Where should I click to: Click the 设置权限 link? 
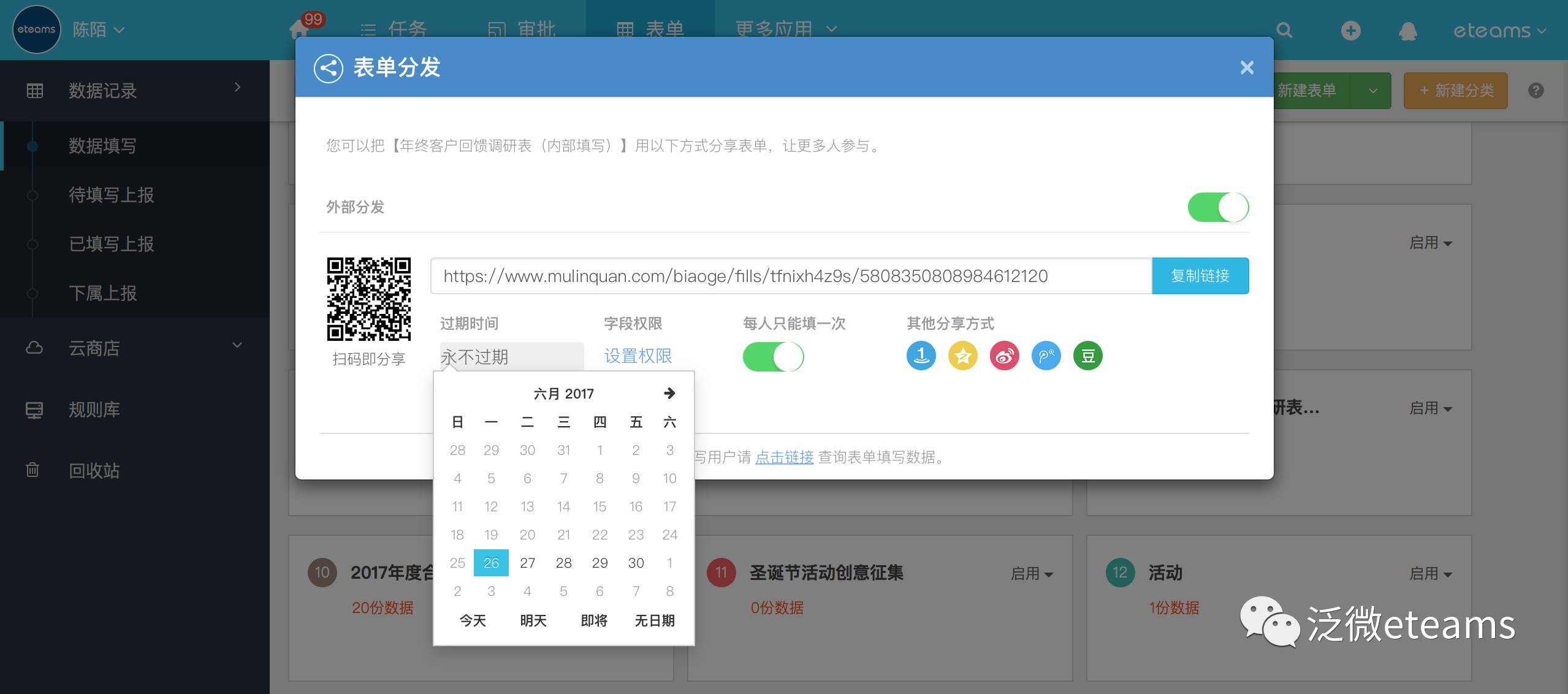pyautogui.click(x=637, y=356)
